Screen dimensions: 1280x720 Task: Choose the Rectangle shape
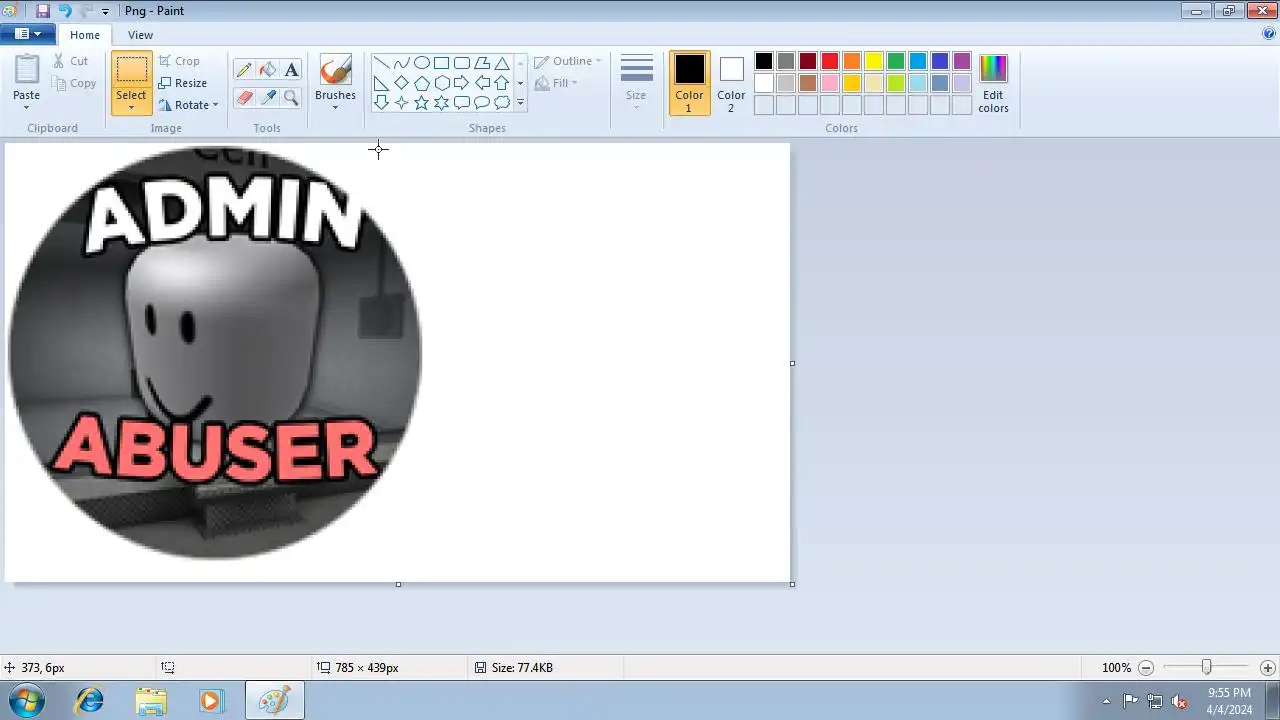[x=441, y=63]
